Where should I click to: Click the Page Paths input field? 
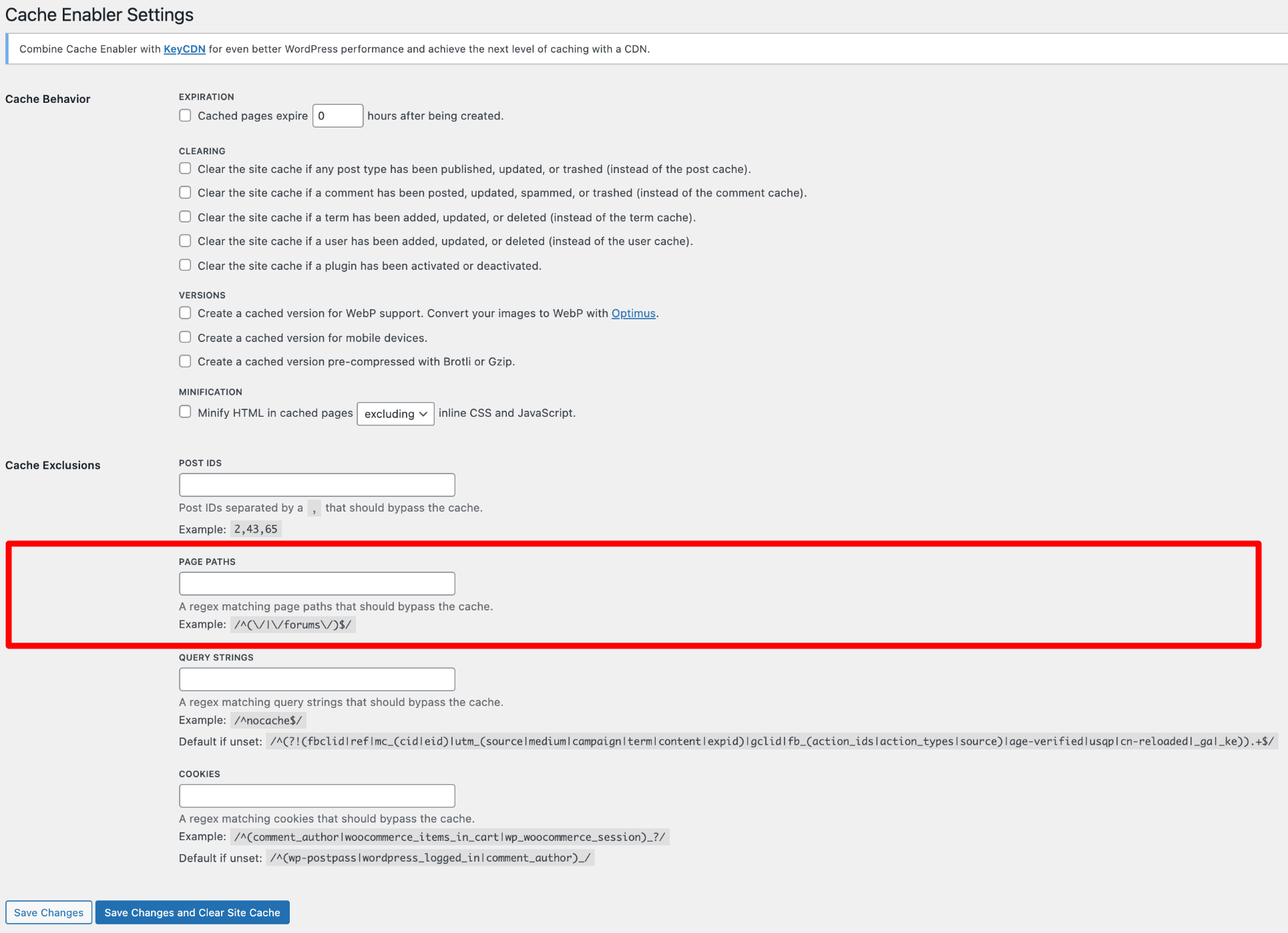(317, 583)
